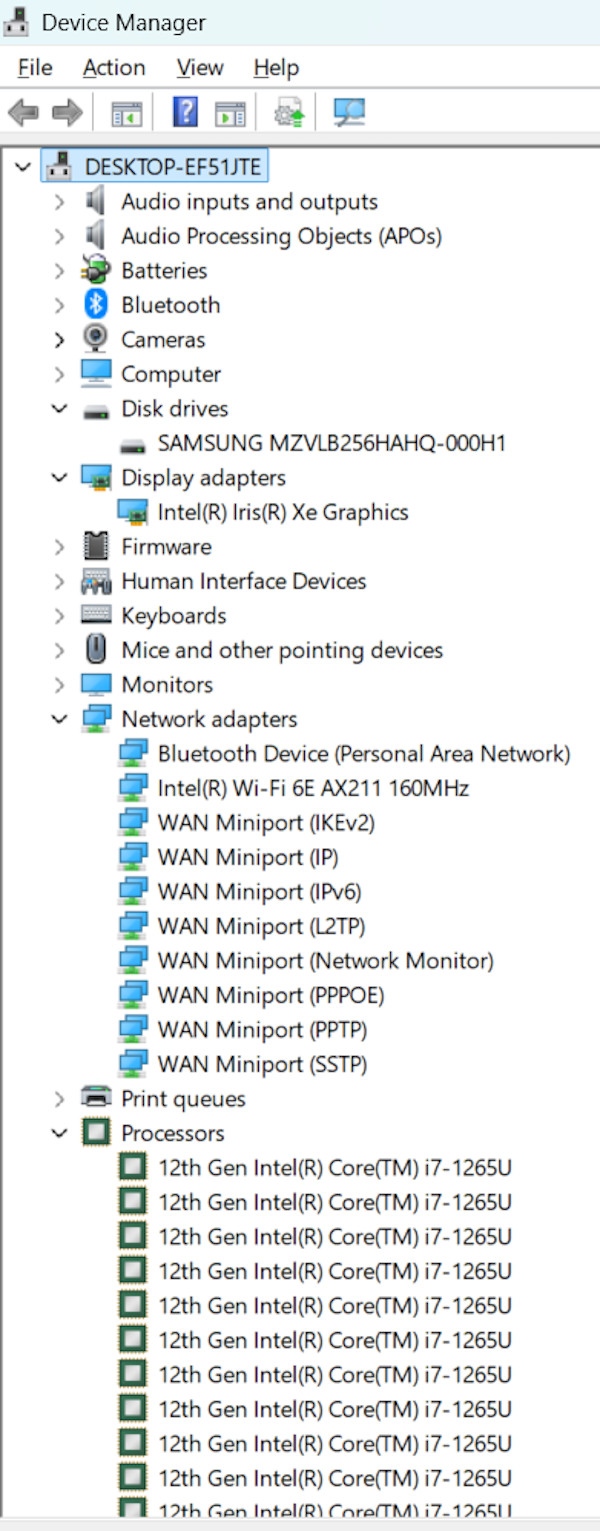Click the Back arrow toolbar icon
Screen dimensions: 600x1531
point(23,113)
